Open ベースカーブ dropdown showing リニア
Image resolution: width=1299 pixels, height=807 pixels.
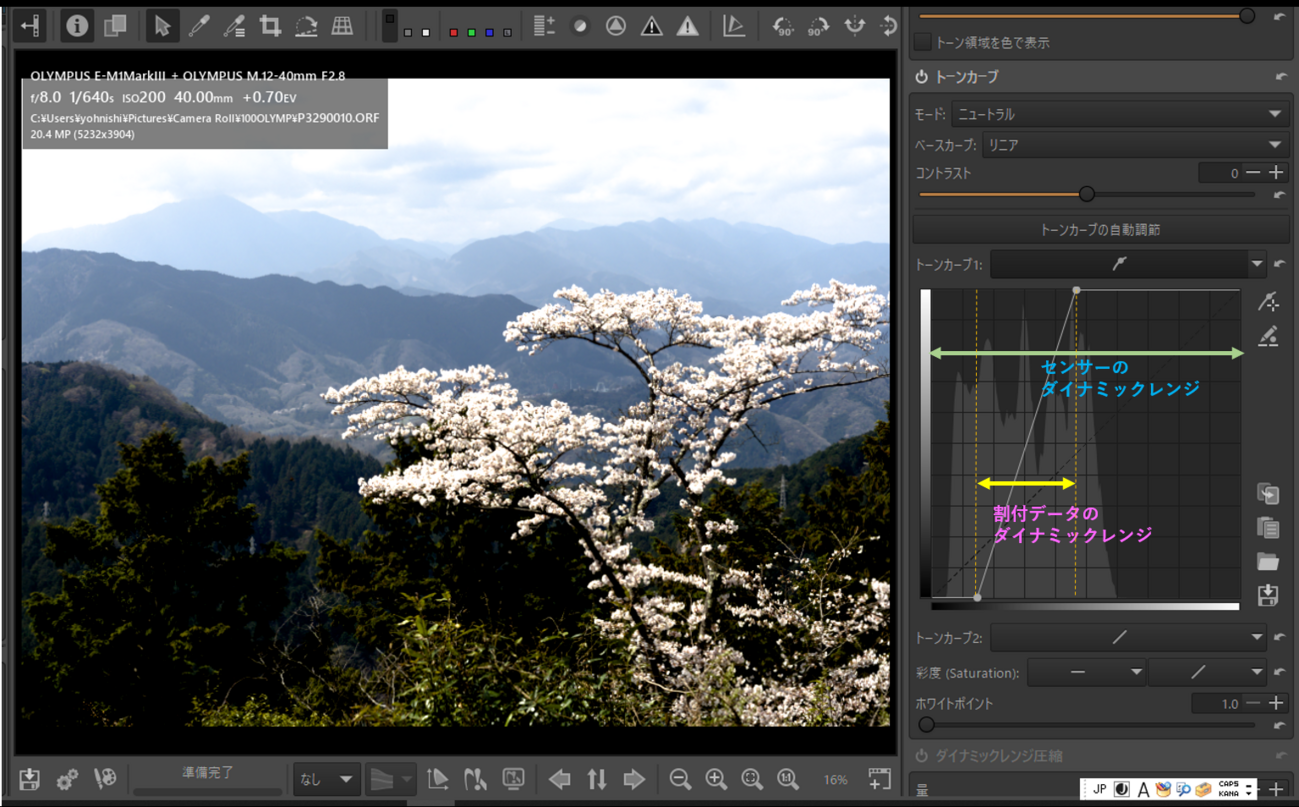coord(1133,145)
